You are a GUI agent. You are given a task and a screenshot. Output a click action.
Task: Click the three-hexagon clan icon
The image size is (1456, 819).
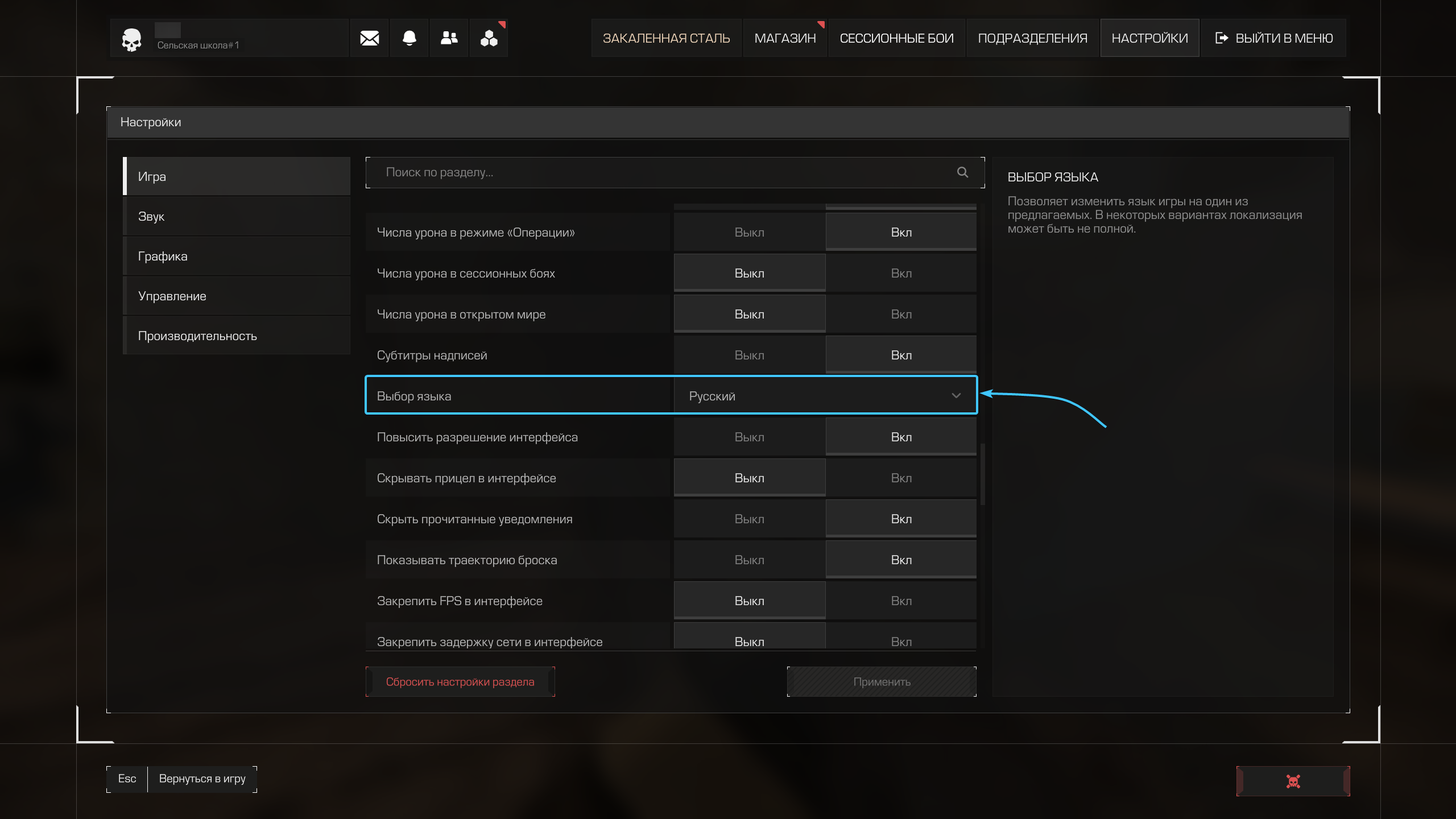(489, 38)
